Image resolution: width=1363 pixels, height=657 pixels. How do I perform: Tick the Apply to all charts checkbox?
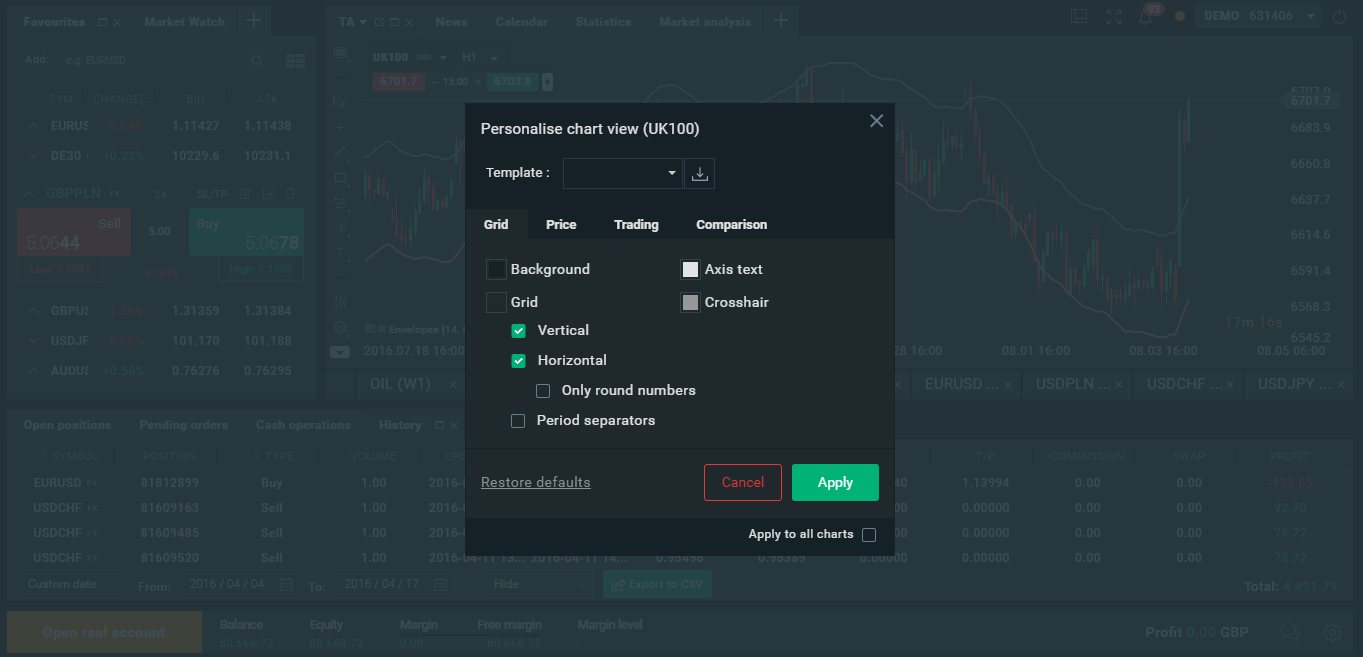(x=869, y=535)
